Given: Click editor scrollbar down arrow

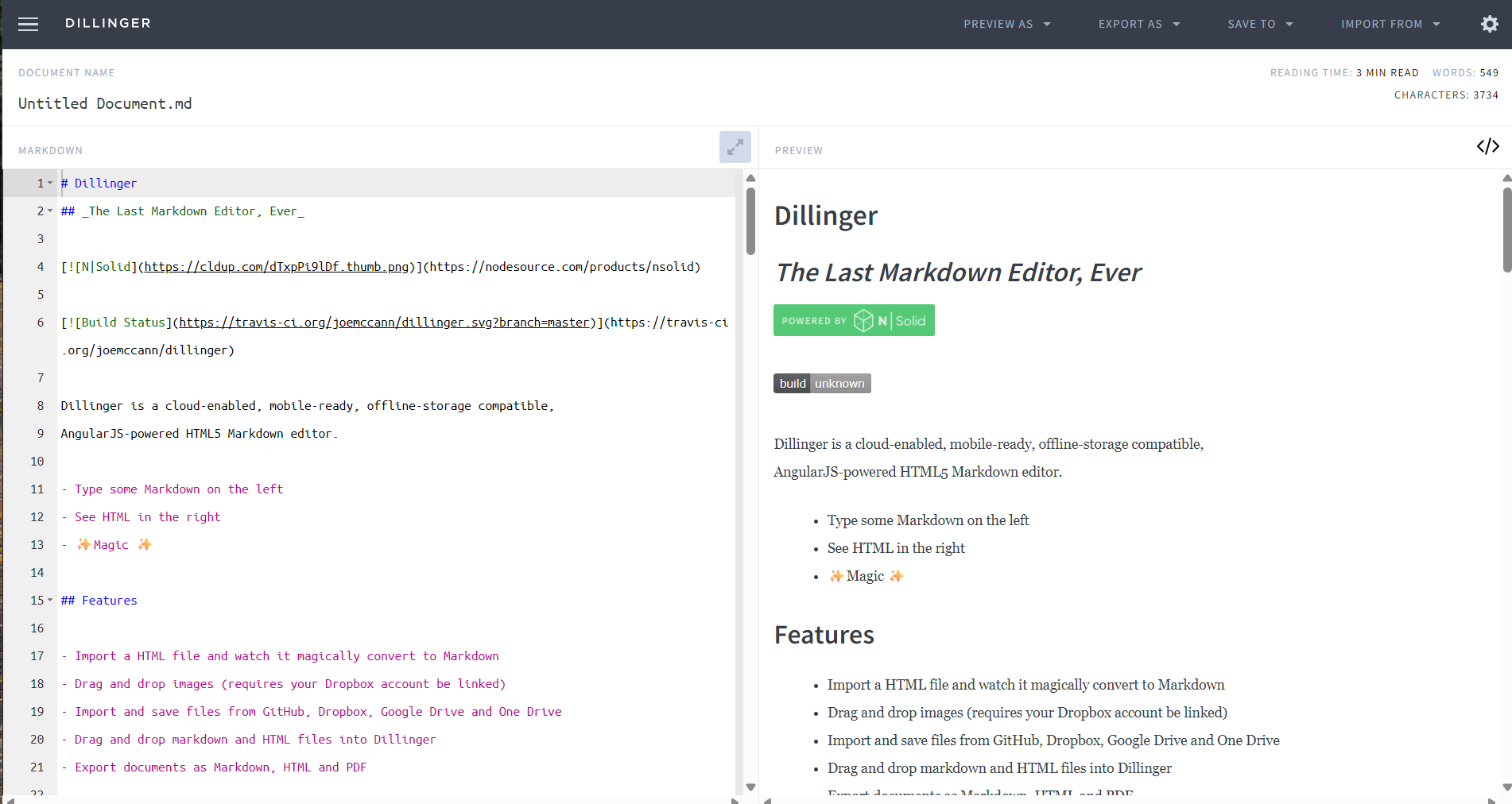Looking at the screenshot, I should pyautogui.click(x=750, y=787).
